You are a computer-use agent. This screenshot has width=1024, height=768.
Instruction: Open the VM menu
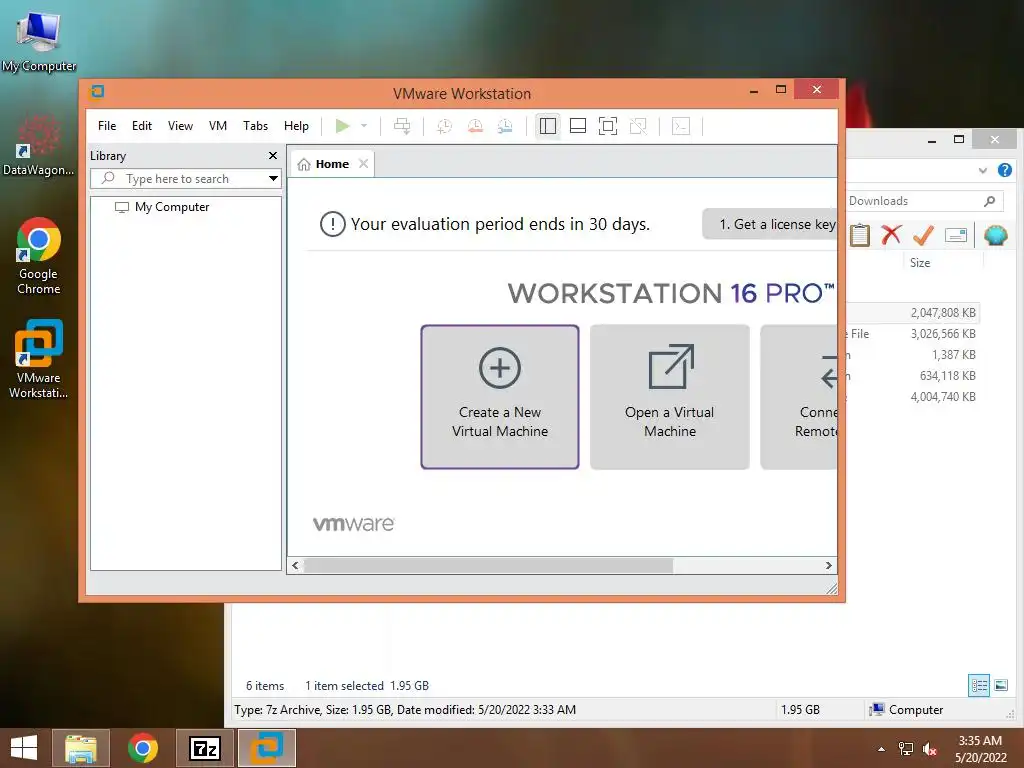[x=218, y=126]
